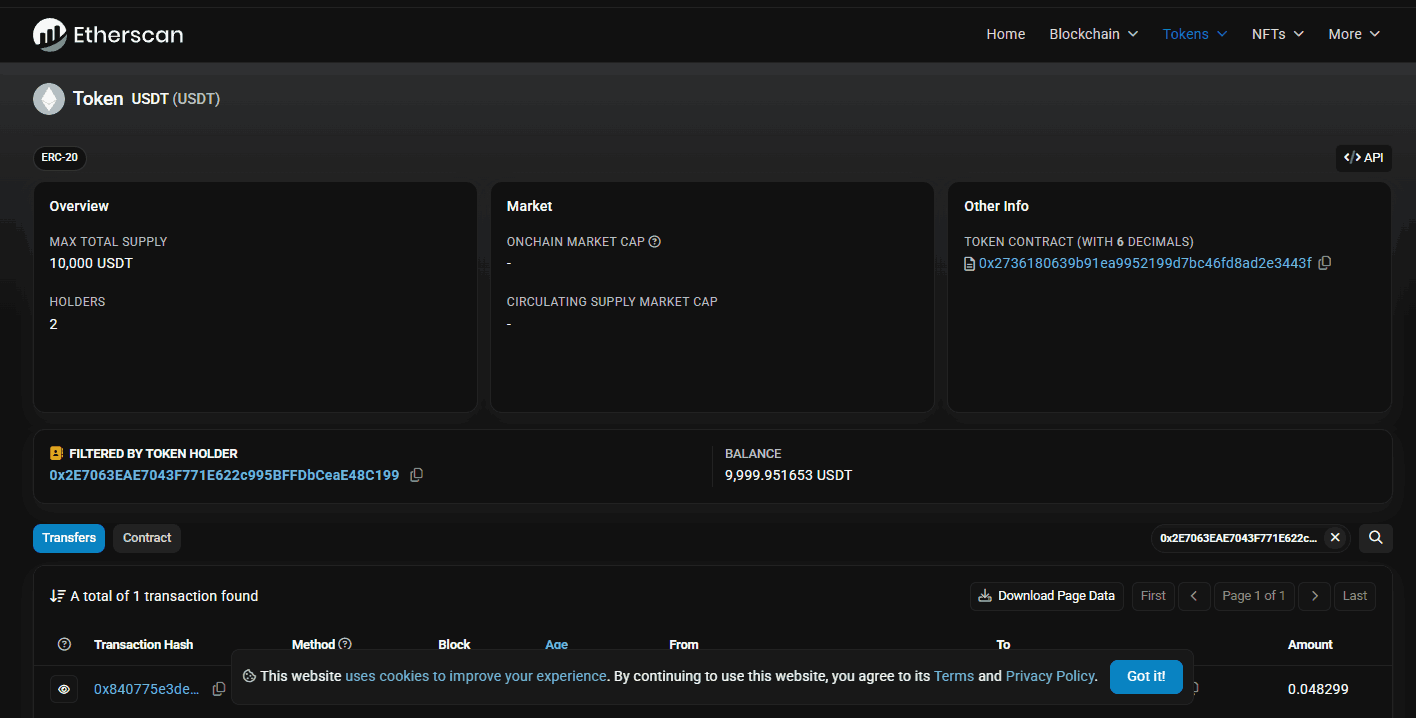Switch to the Contract tab
The image size is (1416, 718).
(x=147, y=538)
